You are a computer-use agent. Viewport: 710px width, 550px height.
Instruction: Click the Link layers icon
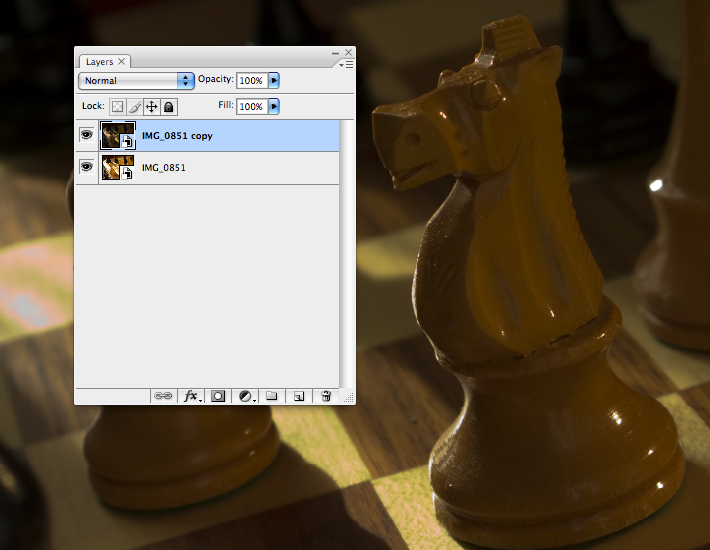(163, 396)
